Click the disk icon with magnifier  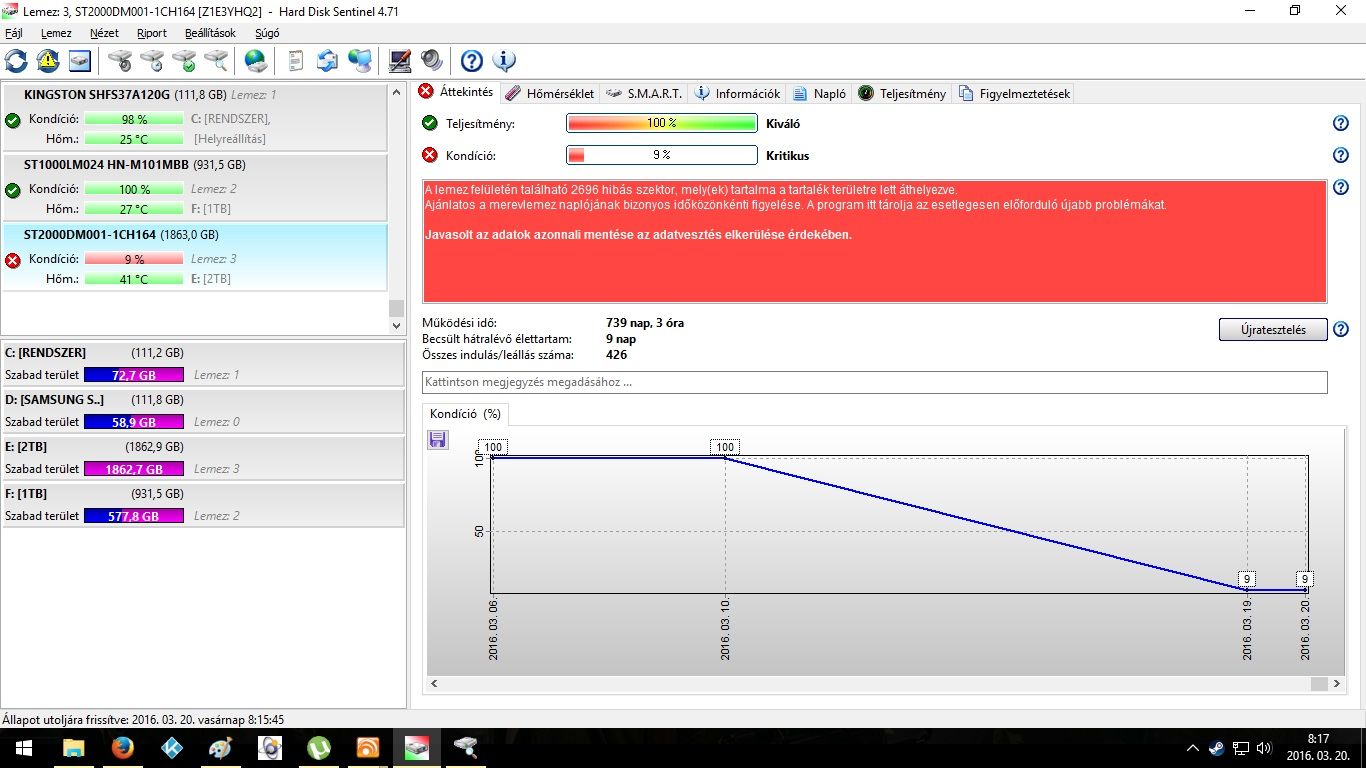click(216, 61)
